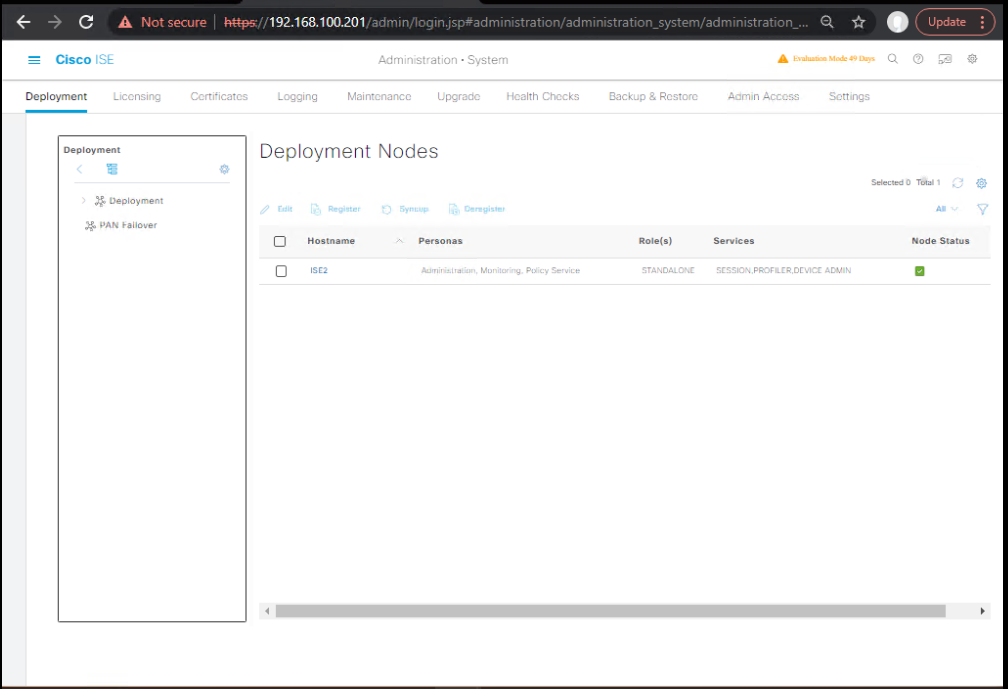Refresh the Deployment Nodes table

coord(958,183)
